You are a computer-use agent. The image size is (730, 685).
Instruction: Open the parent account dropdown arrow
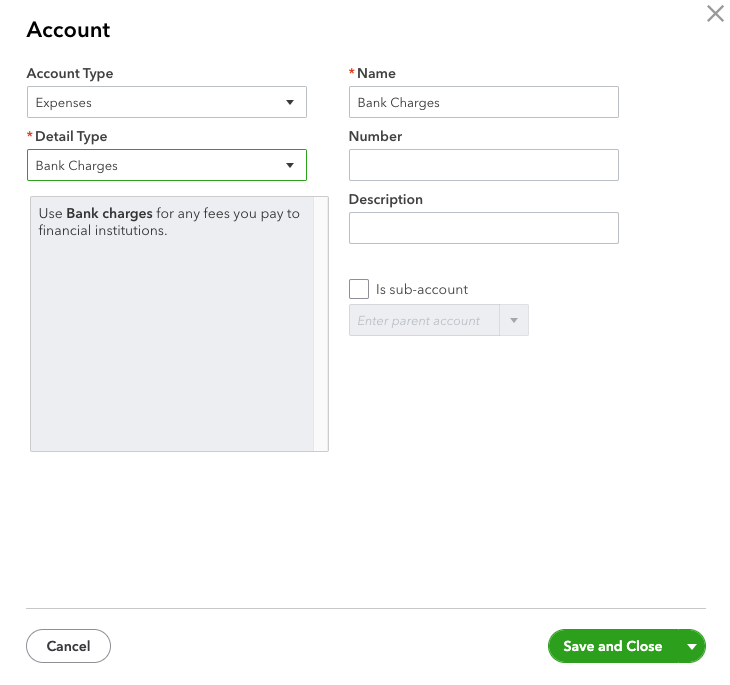pos(514,321)
